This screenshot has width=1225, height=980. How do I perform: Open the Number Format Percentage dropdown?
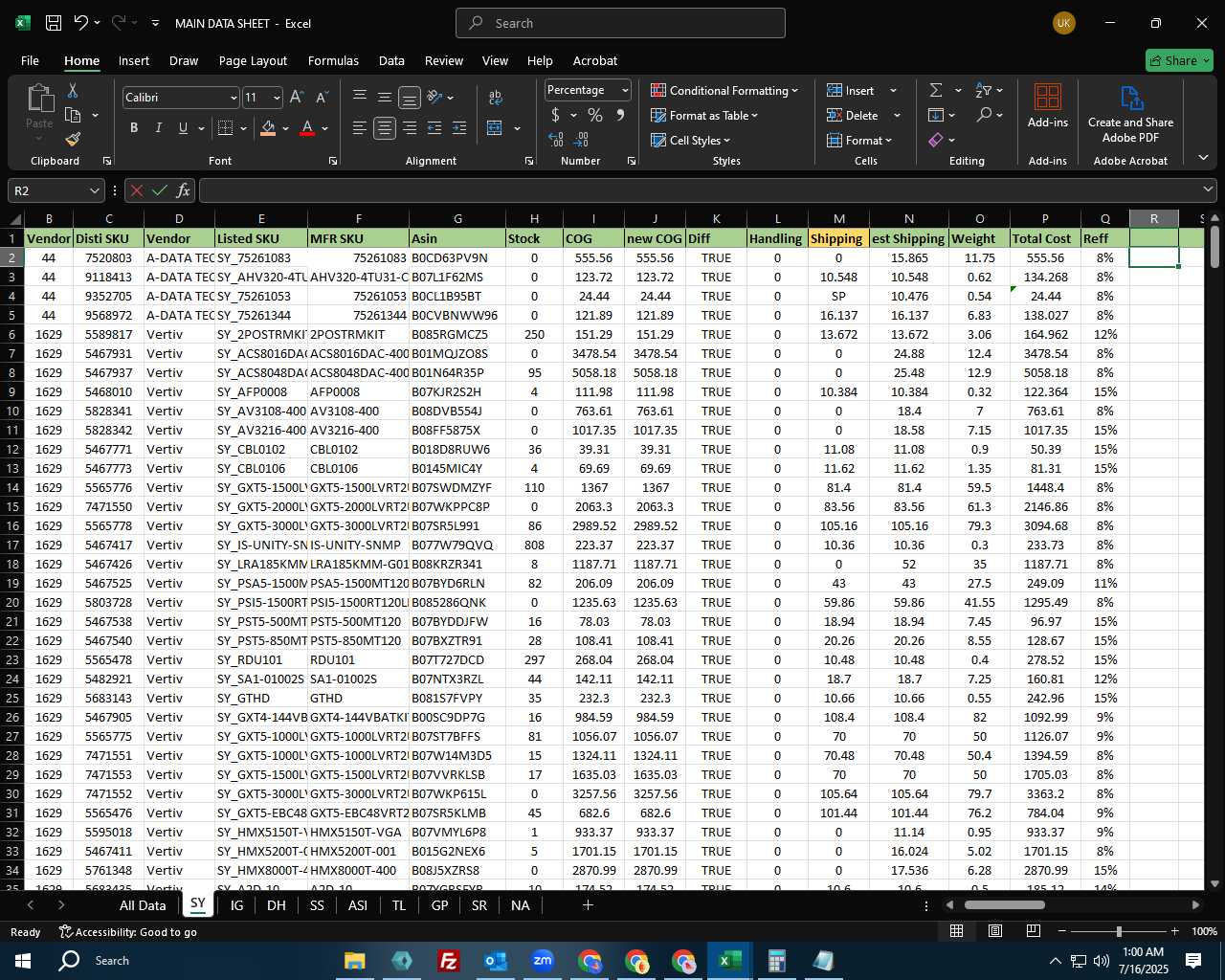(625, 90)
